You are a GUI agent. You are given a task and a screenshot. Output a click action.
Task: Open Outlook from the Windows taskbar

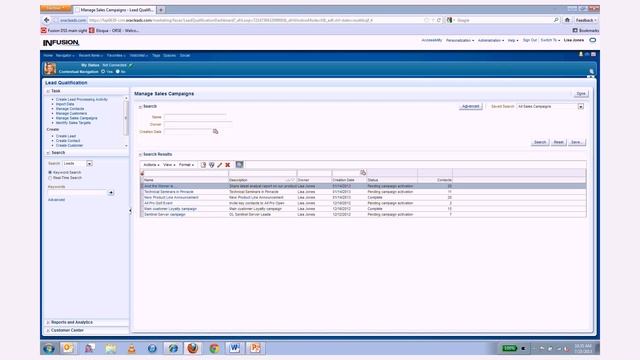pyautogui.click(x=68, y=348)
